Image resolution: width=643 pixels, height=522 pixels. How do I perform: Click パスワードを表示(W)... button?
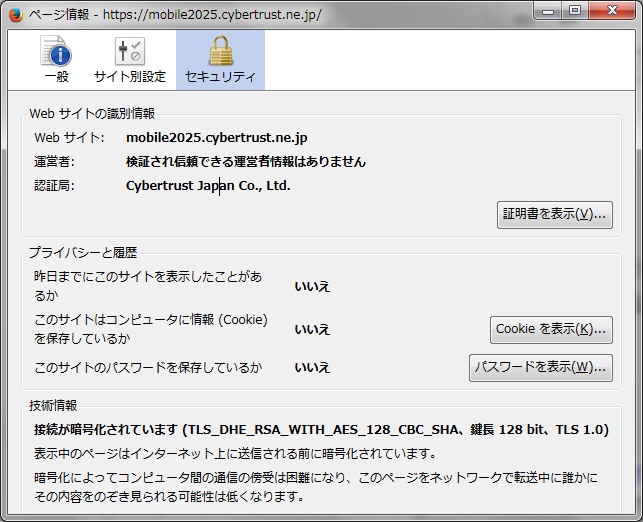pos(541,368)
